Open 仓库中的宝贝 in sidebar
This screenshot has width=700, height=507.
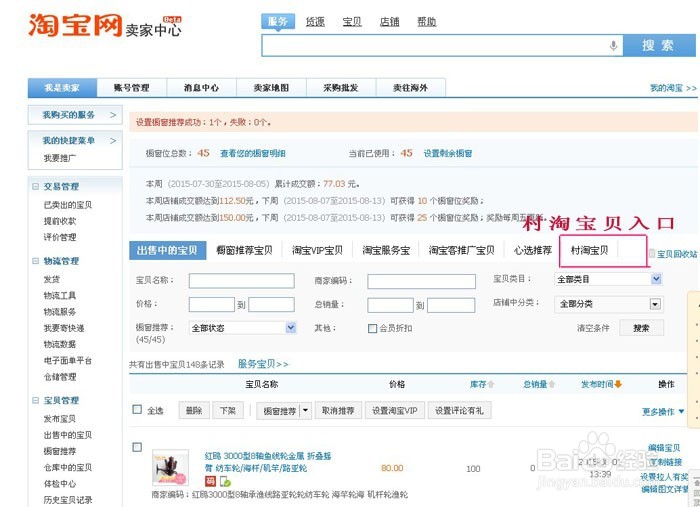68,467
